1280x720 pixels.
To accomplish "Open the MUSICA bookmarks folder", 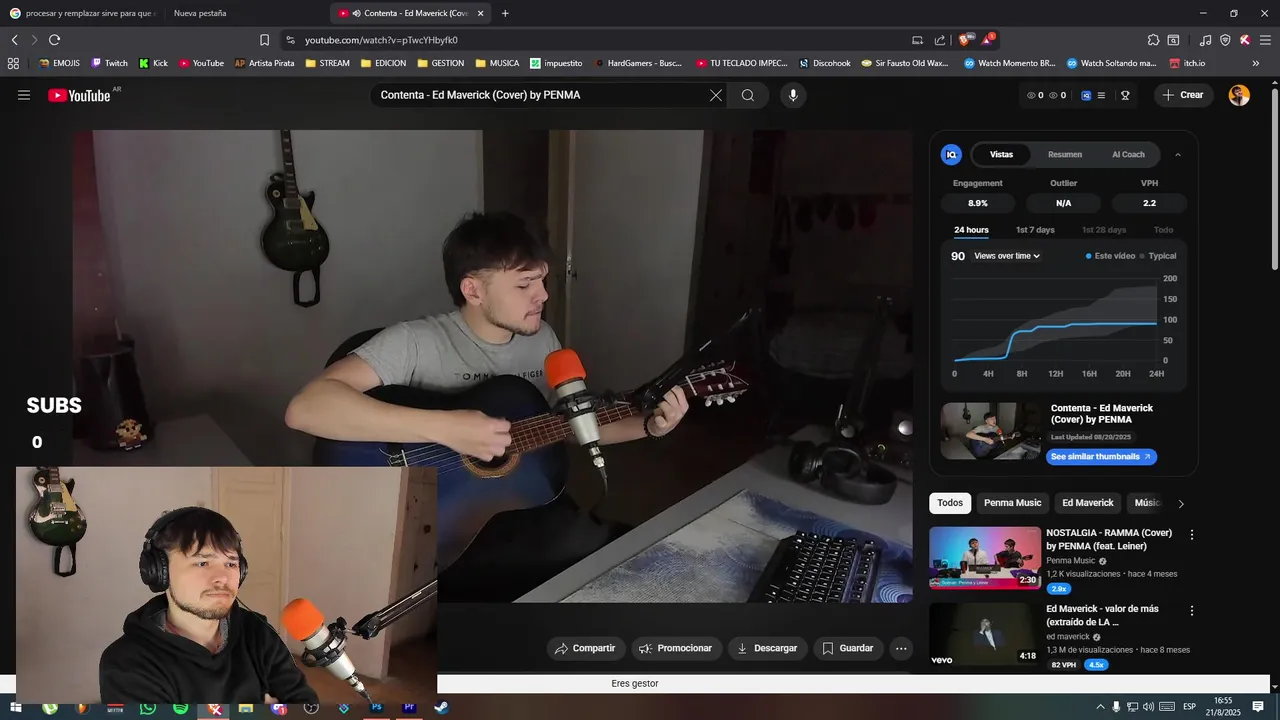I will click(x=497, y=63).
